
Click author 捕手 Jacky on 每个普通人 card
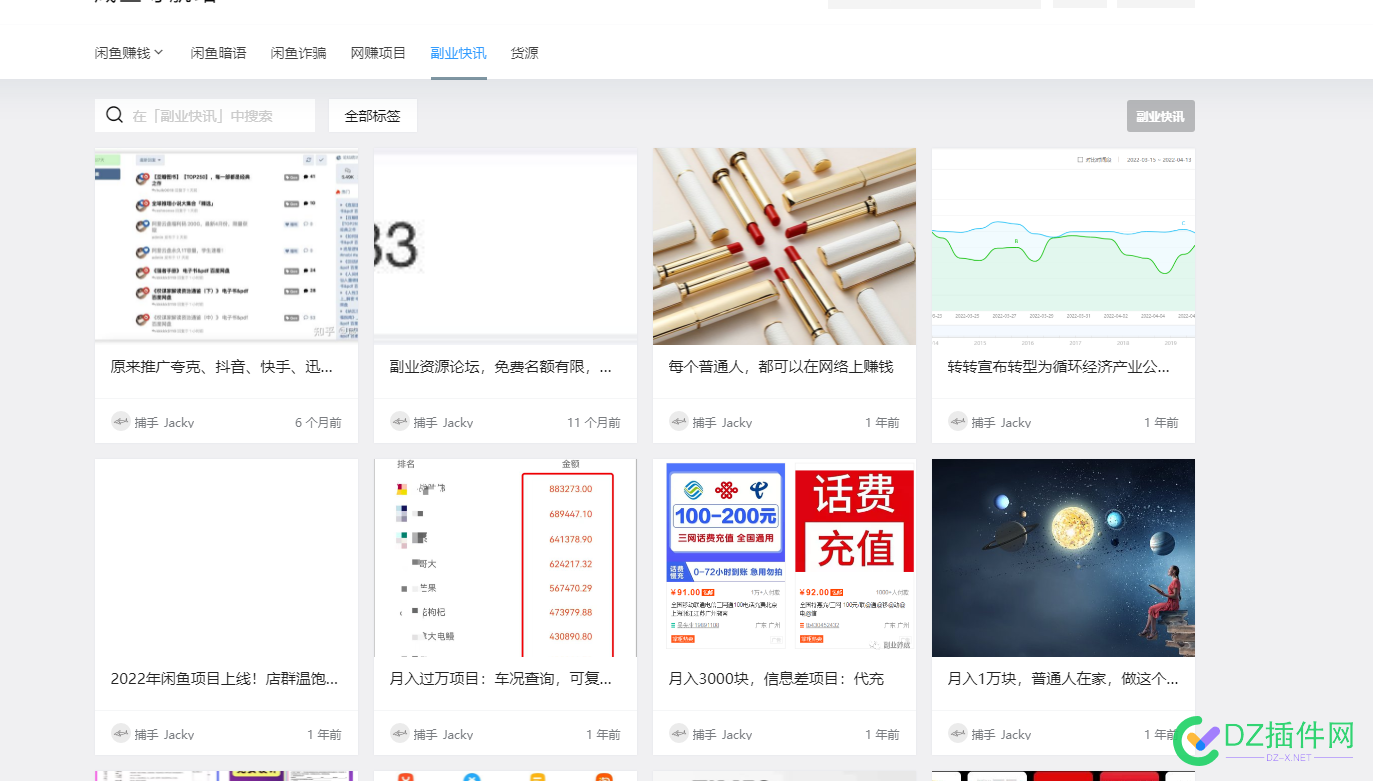[722, 423]
